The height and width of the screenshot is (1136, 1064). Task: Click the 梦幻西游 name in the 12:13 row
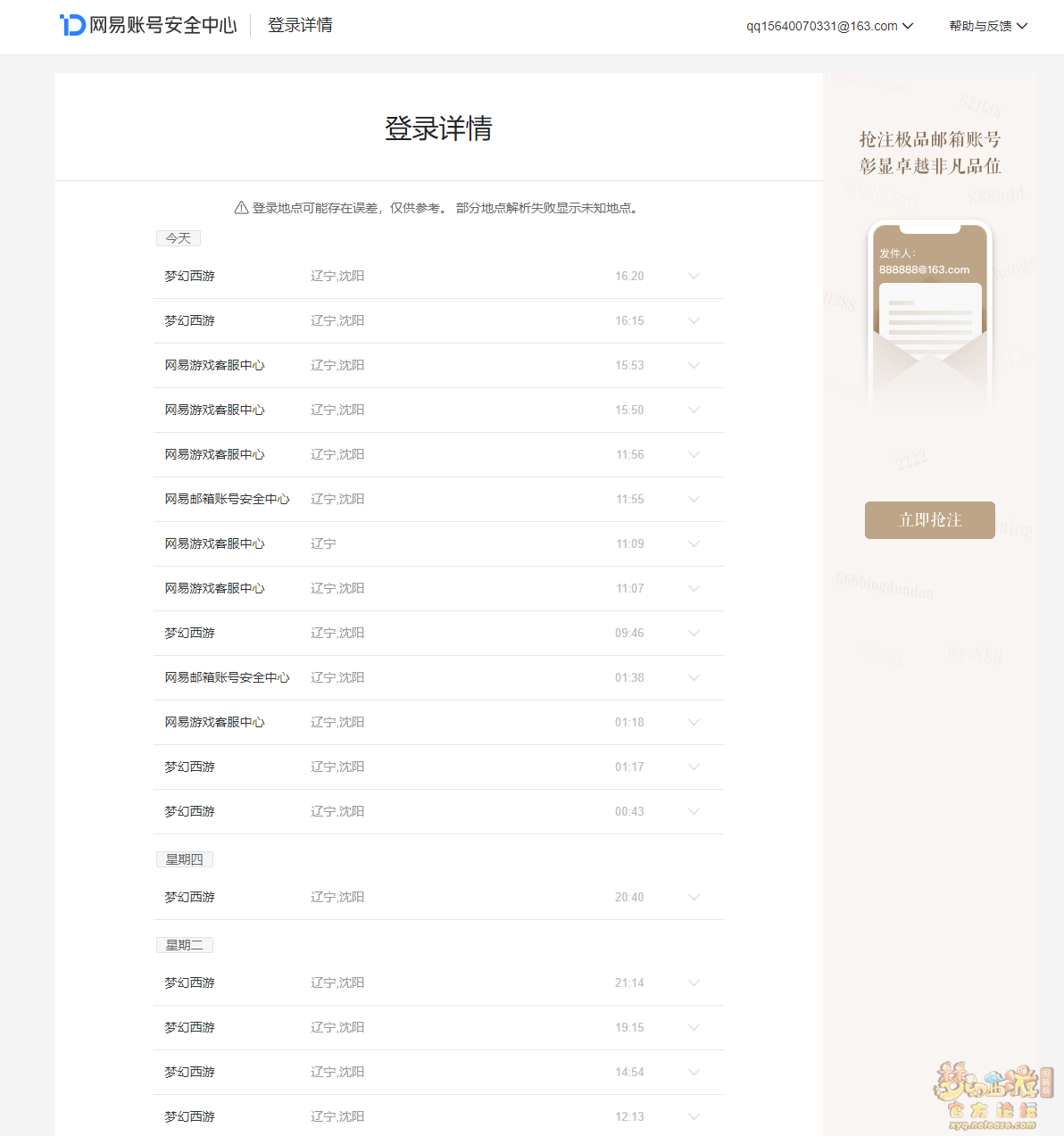click(x=189, y=1117)
